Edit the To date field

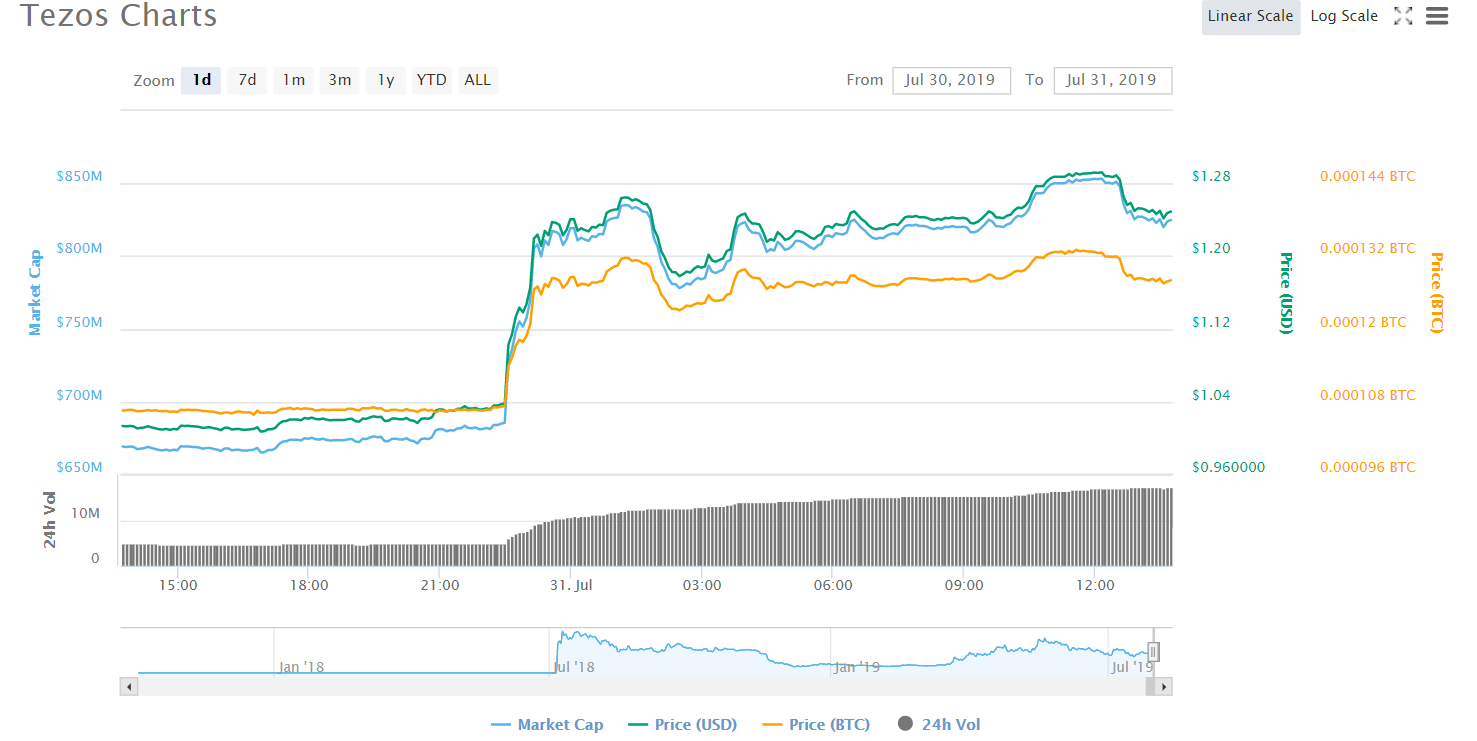1112,80
